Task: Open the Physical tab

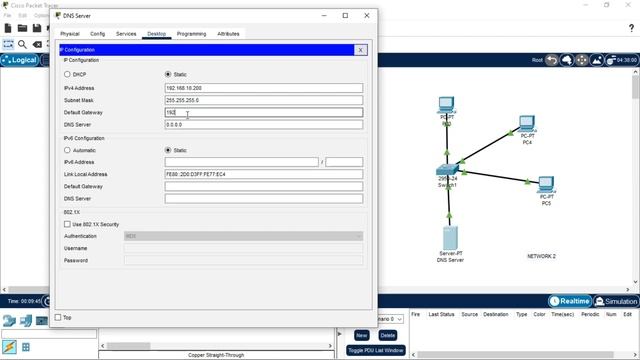Action: click(x=70, y=34)
